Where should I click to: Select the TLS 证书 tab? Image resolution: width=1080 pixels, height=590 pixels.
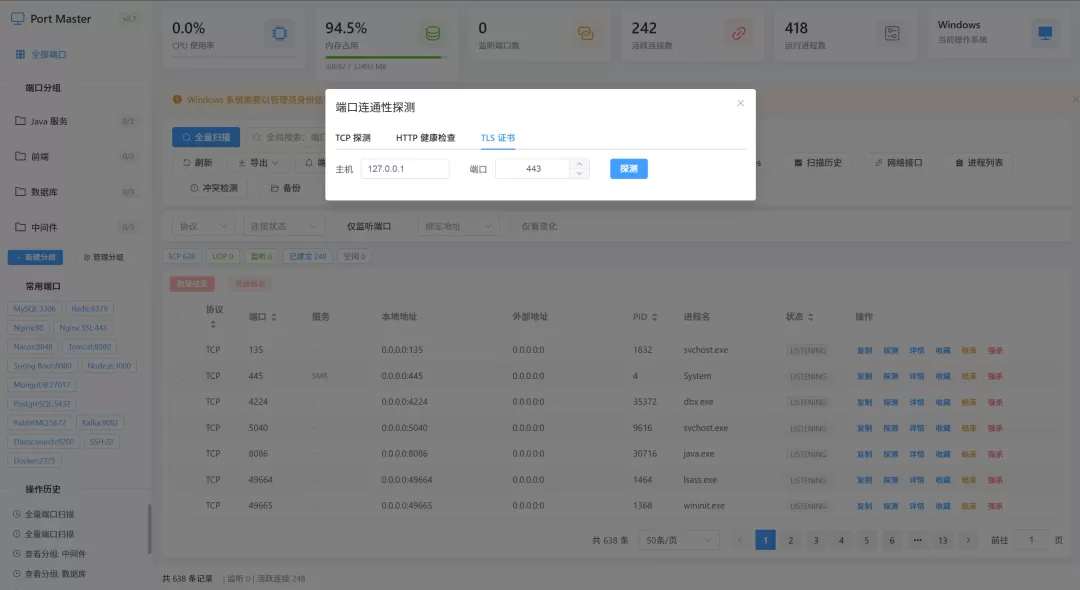[x=498, y=138]
